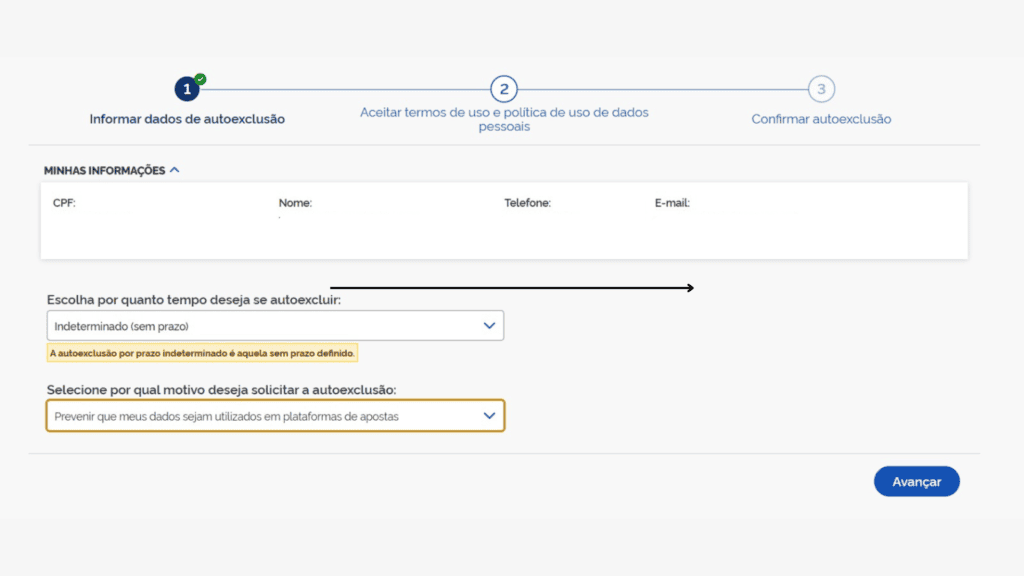
Task: Click the motivo dropdown's chevron arrow icon
Action: [487, 415]
